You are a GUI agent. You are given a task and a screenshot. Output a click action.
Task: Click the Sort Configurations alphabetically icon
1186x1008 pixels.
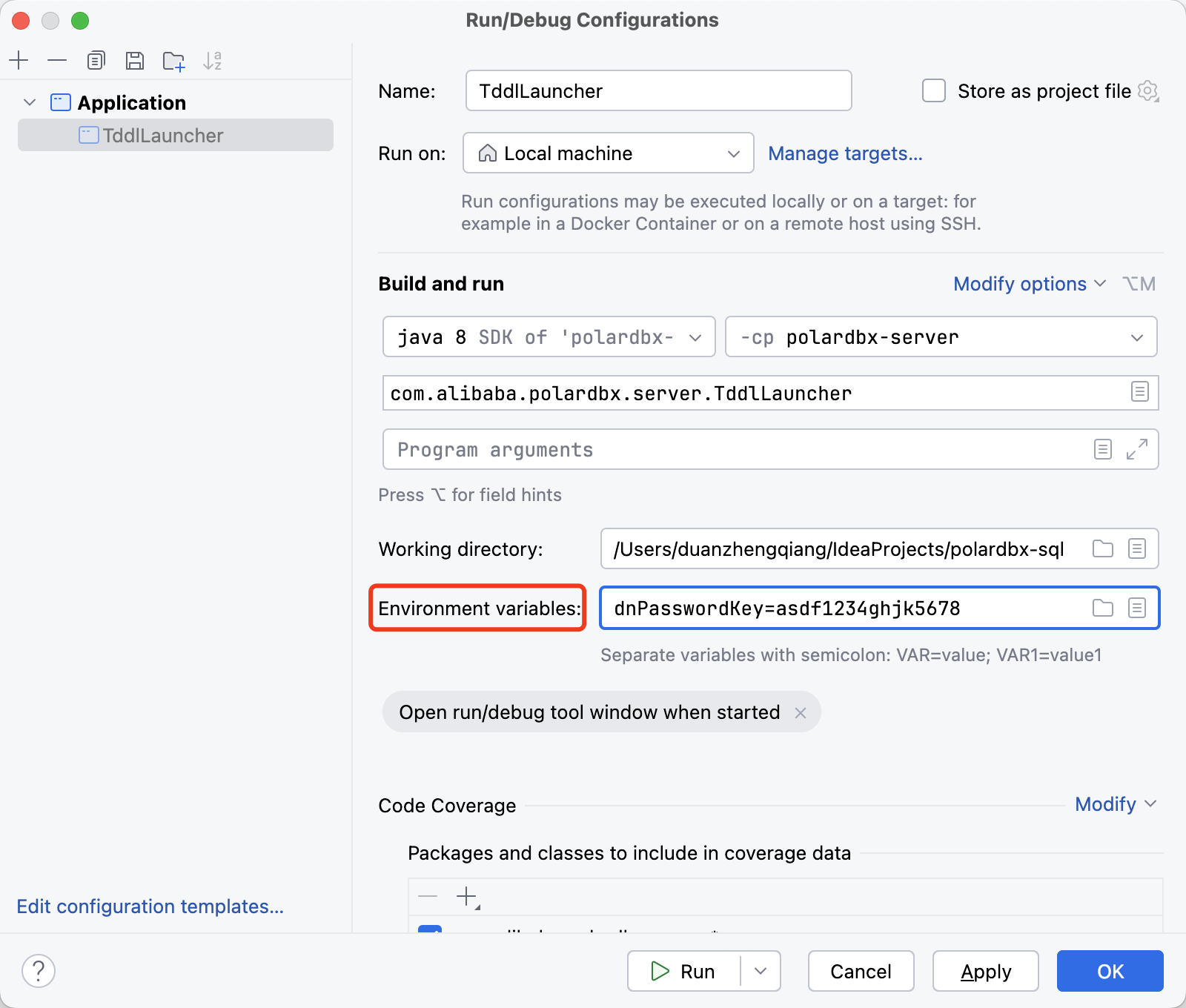[x=212, y=61]
